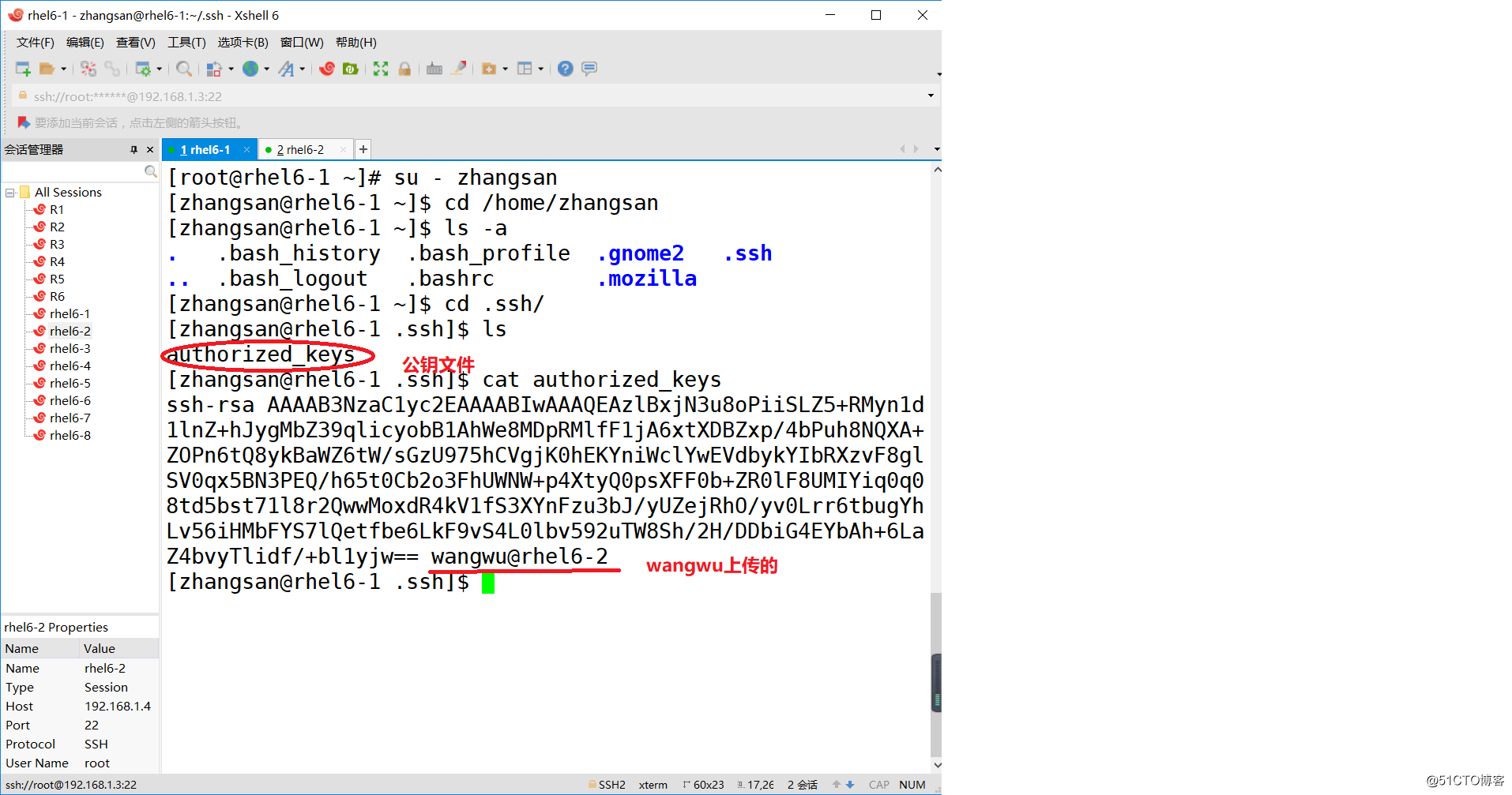Screen dimensions: 1512x795
Task: Close the rhel6-1 tab
Action: [x=246, y=150]
